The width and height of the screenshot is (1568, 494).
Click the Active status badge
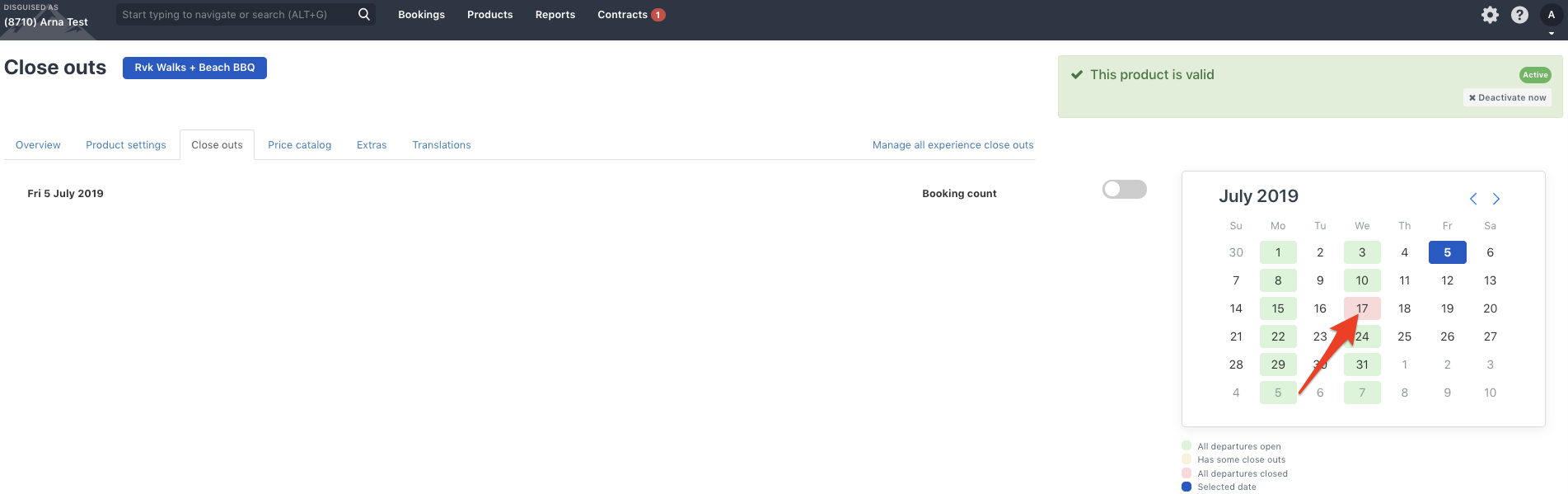tap(1535, 75)
